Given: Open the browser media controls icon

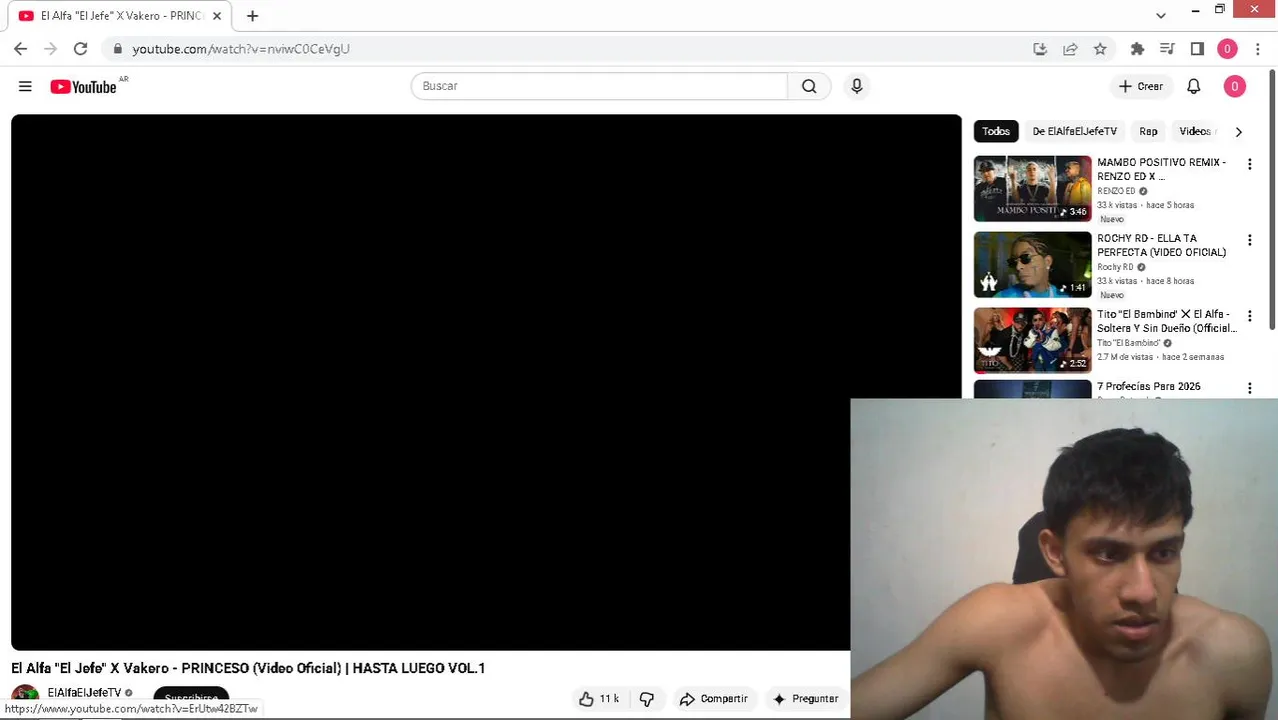Looking at the screenshot, I should point(1167,48).
